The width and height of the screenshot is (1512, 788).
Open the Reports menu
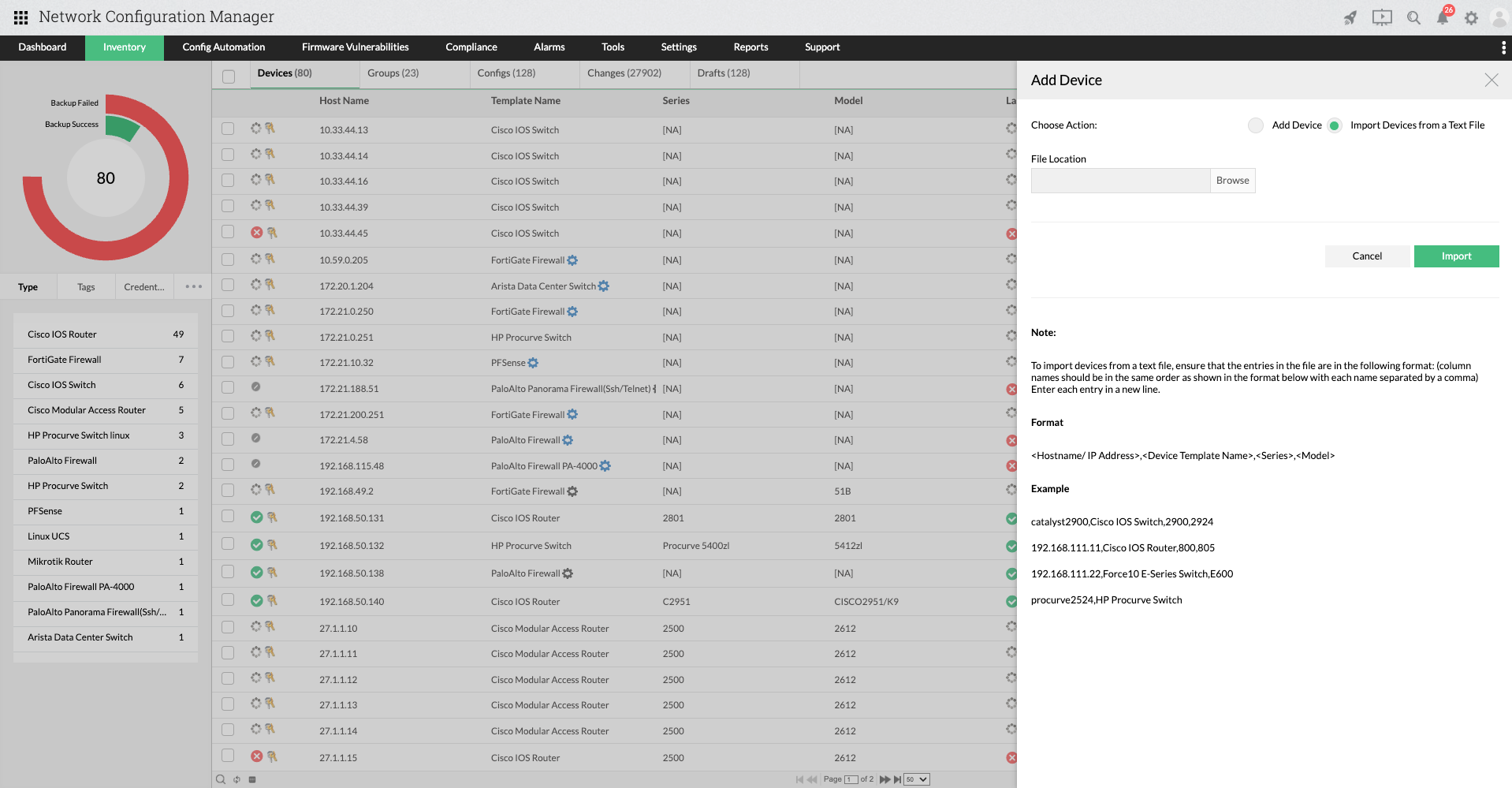tap(750, 47)
